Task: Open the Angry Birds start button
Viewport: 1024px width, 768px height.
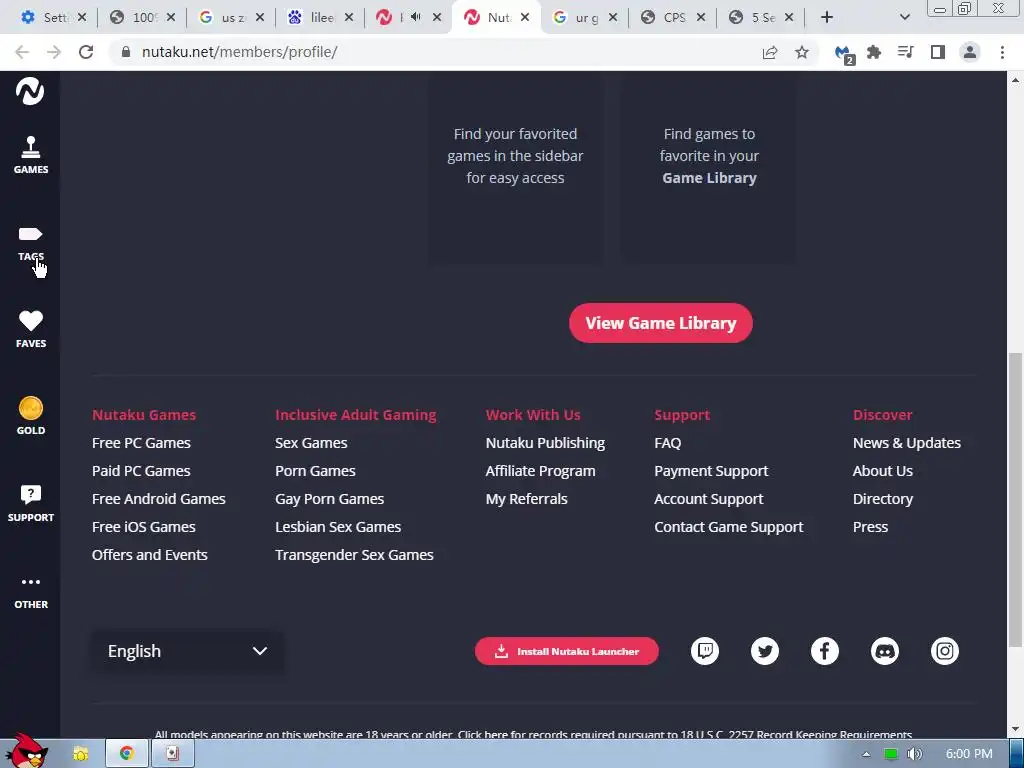Action: tap(27, 750)
